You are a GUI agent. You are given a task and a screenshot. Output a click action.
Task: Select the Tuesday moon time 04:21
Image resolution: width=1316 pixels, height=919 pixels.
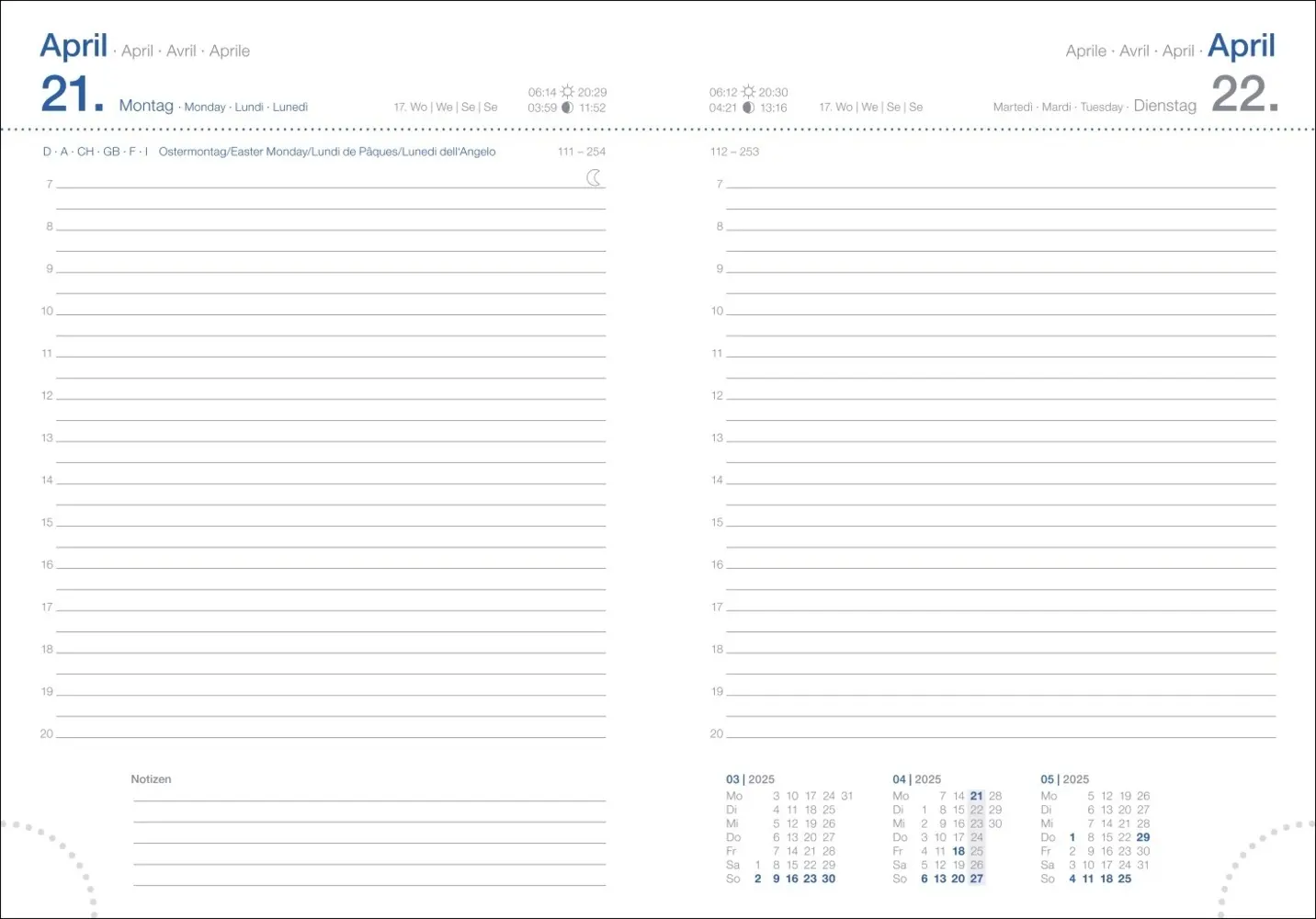pyautogui.click(x=723, y=108)
